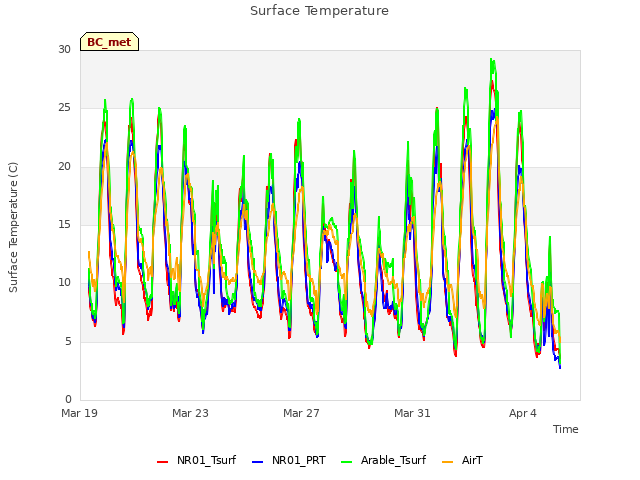Click the Mar 31 x-axis label
Image resolution: width=640 pixels, height=480 pixels.
point(412,413)
